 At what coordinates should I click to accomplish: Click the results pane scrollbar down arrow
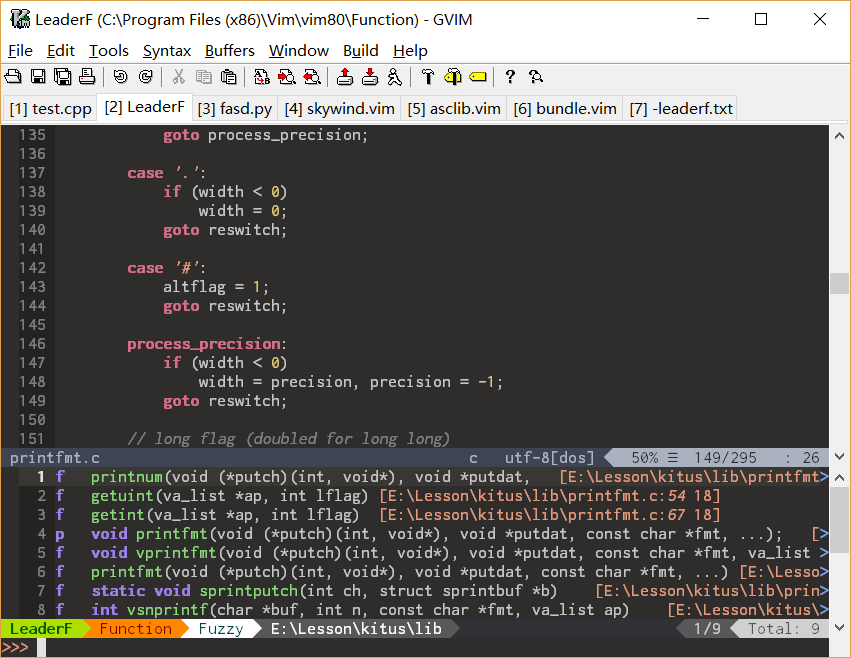(x=839, y=628)
